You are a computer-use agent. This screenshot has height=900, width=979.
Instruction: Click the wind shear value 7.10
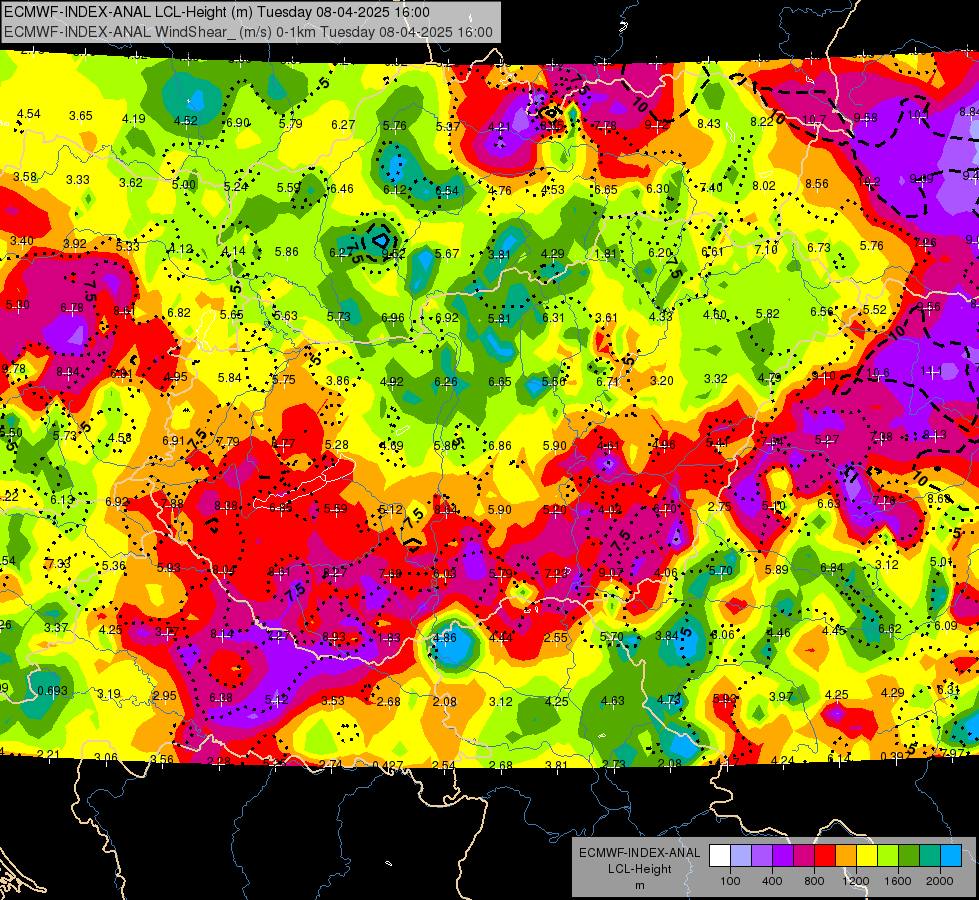(x=766, y=250)
